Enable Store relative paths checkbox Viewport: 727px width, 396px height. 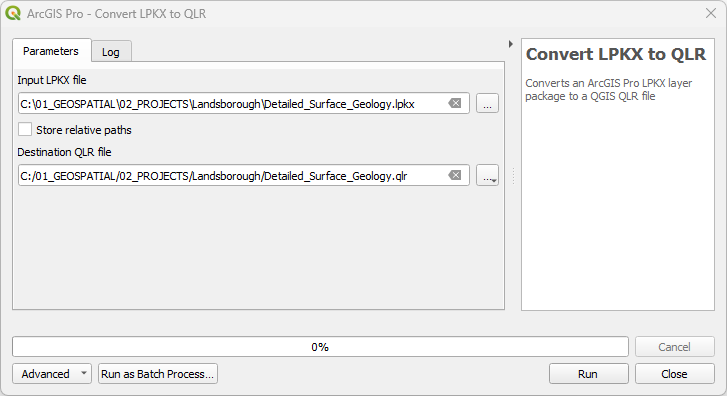25,129
